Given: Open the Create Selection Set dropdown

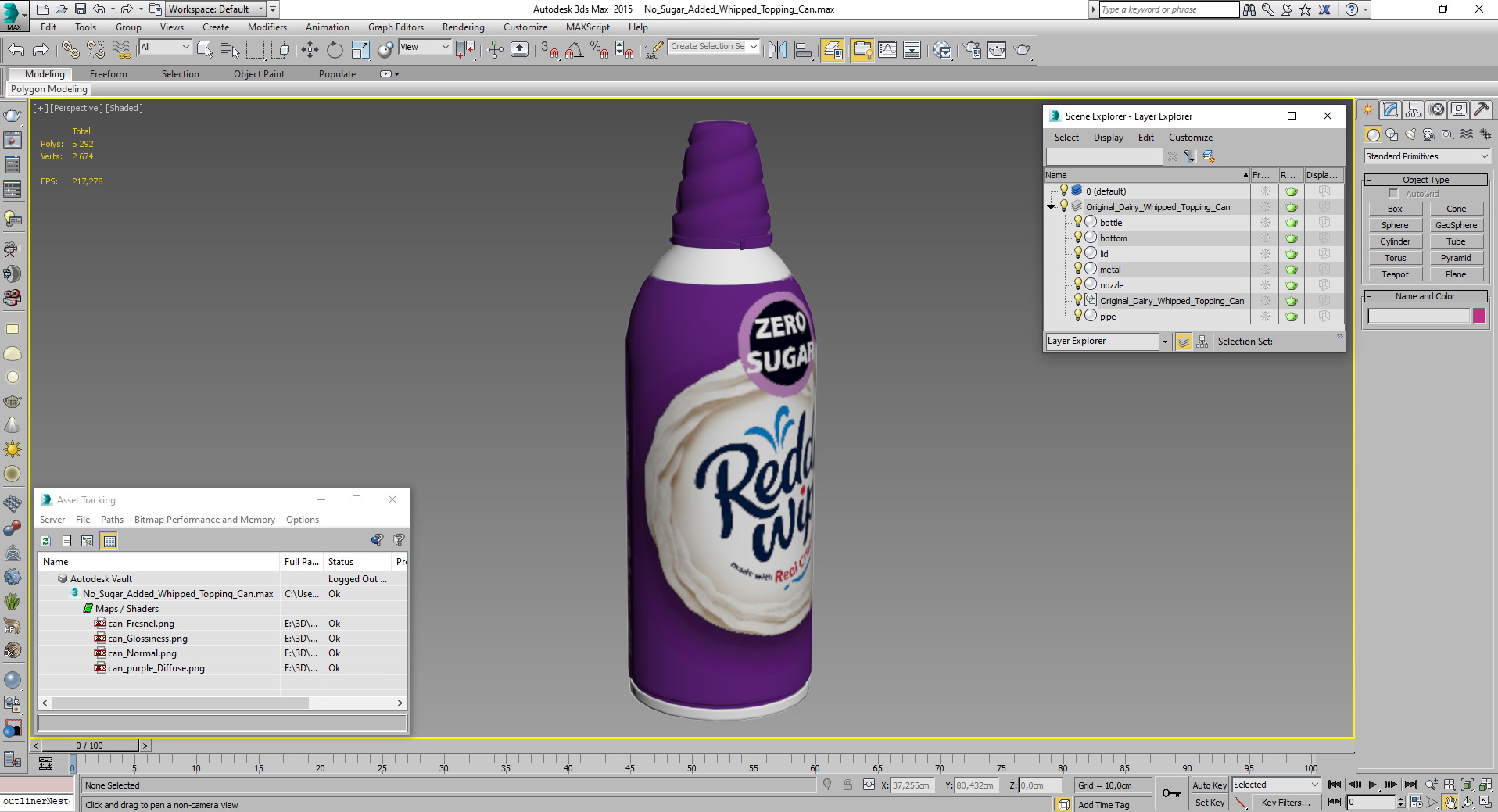Looking at the screenshot, I should 714,47.
